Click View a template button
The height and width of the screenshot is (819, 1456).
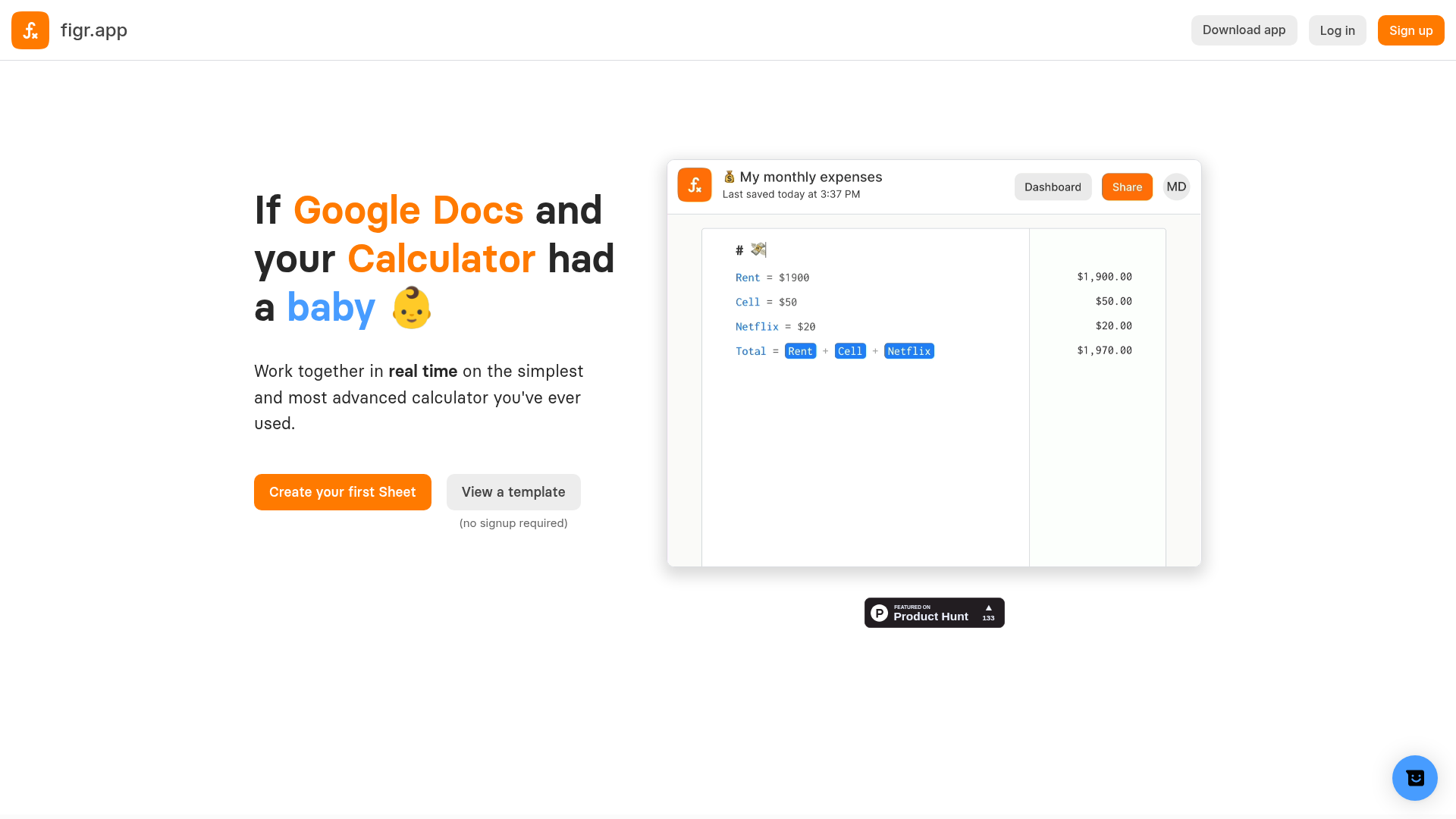pos(513,492)
